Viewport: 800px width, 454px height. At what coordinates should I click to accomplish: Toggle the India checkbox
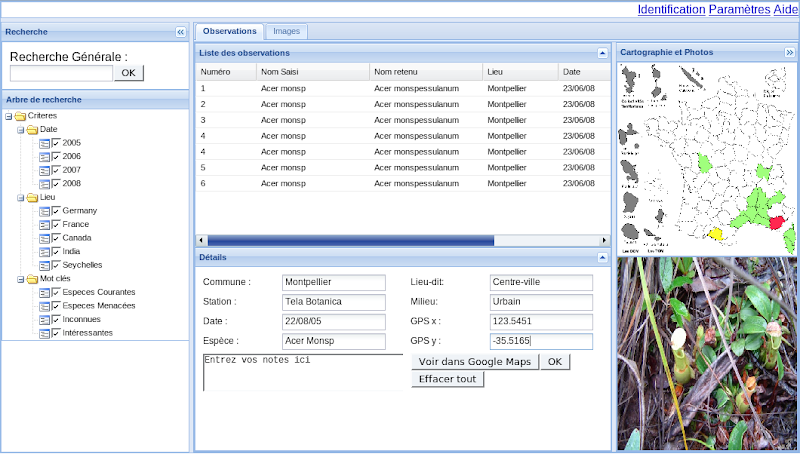pyautogui.click(x=56, y=251)
